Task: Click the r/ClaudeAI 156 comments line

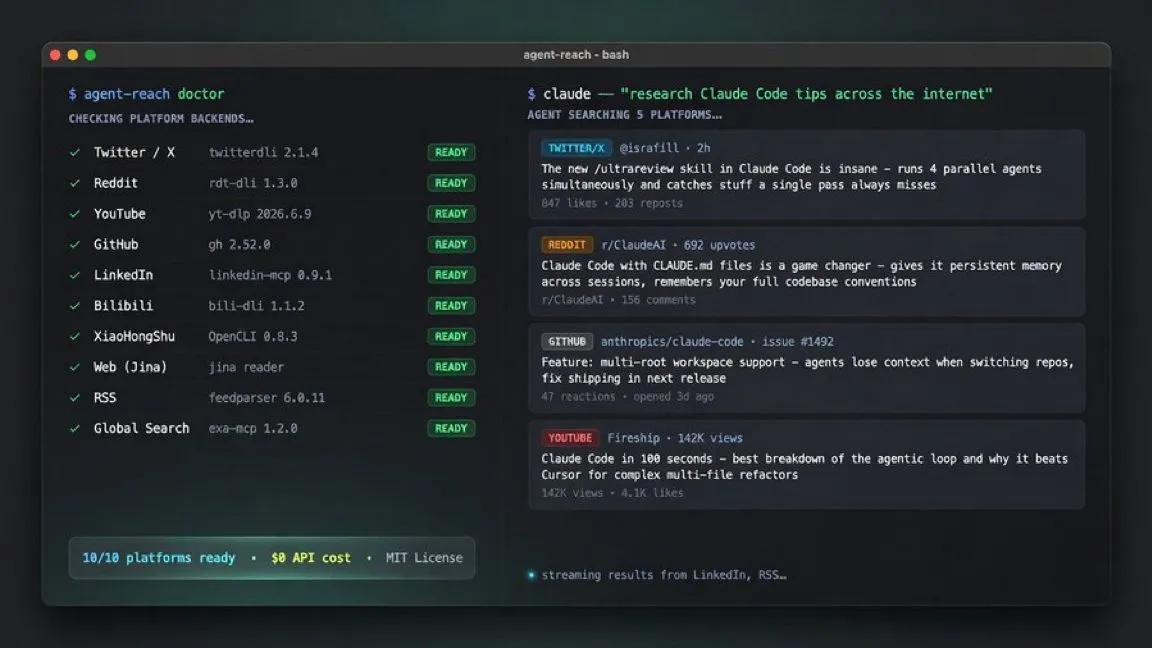Action: (618, 300)
